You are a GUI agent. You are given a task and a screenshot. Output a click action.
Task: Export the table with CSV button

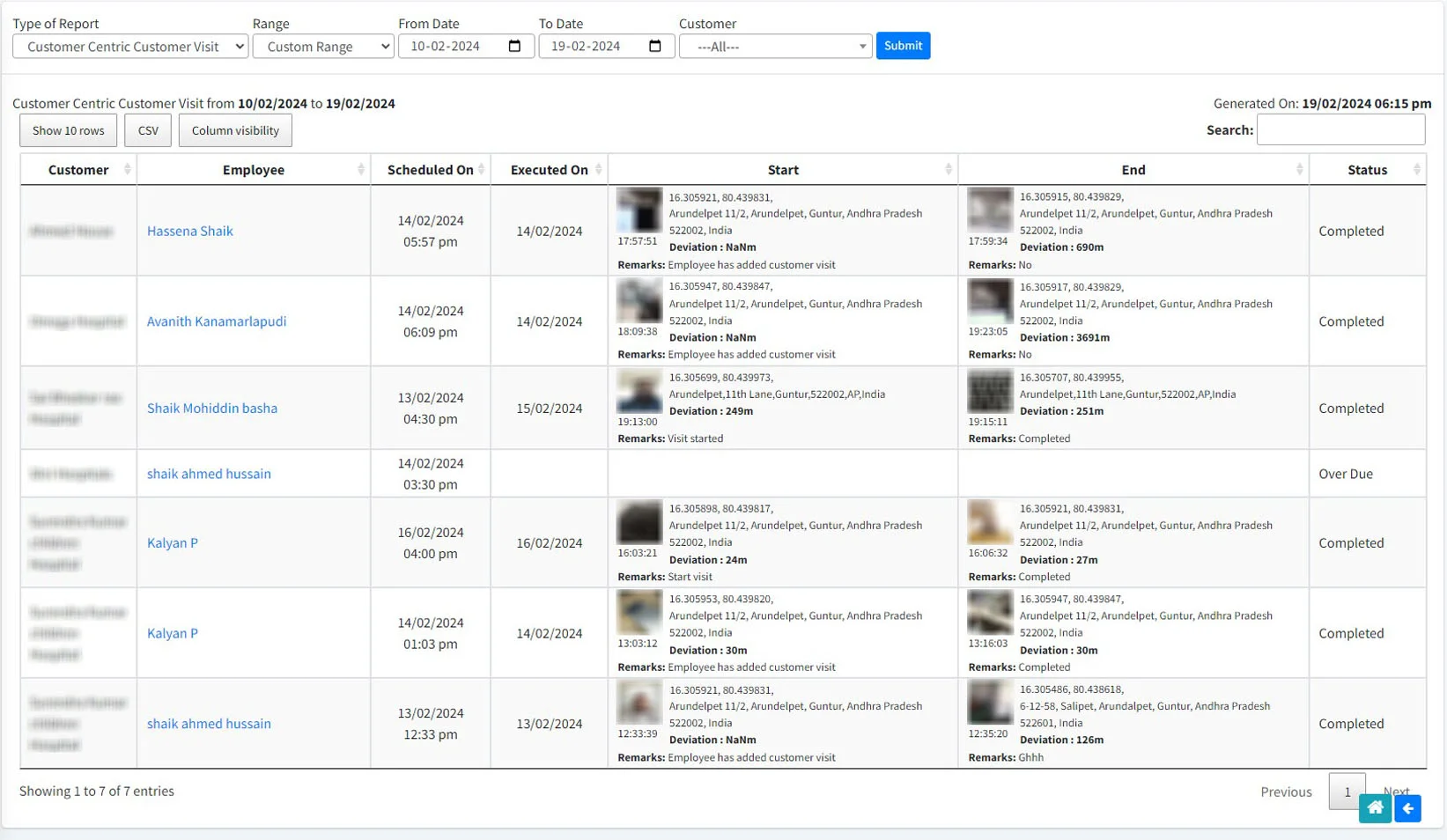(x=148, y=130)
